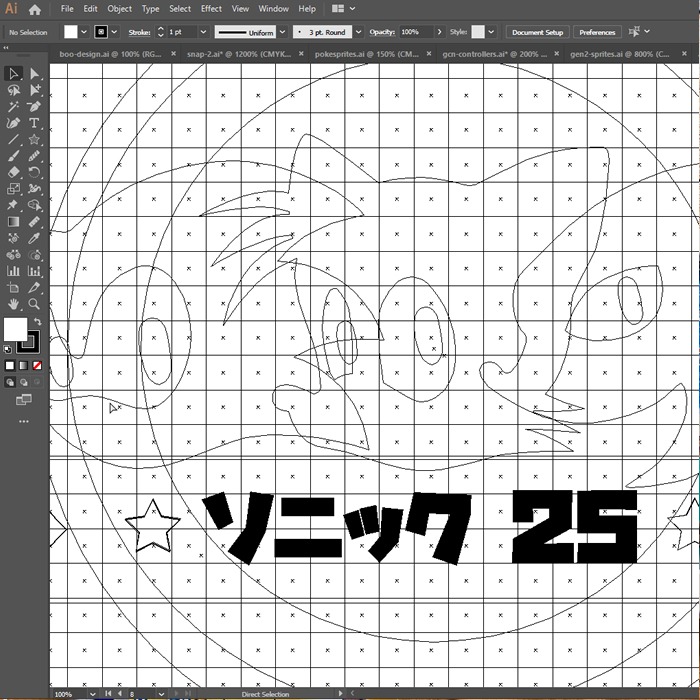Open the Window menu
The image size is (700, 700).
(x=273, y=8)
